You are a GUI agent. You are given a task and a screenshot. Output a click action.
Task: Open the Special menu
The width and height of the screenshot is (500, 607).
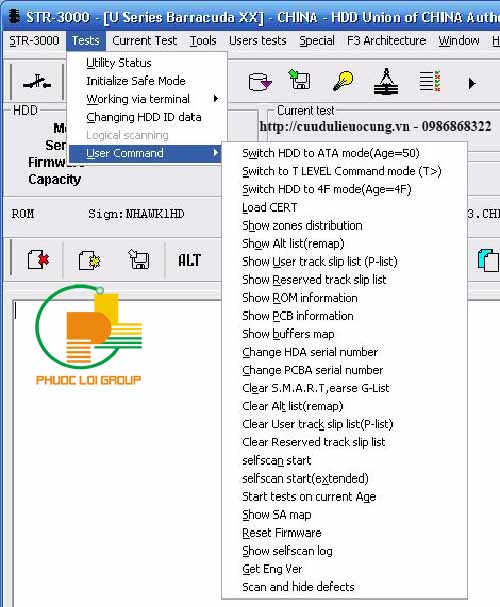(317, 41)
